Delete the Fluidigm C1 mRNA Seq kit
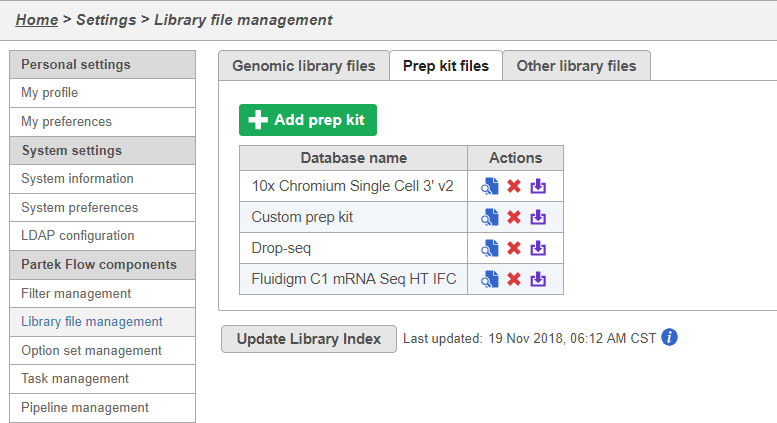This screenshot has width=777, height=423. tap(514, 279)
